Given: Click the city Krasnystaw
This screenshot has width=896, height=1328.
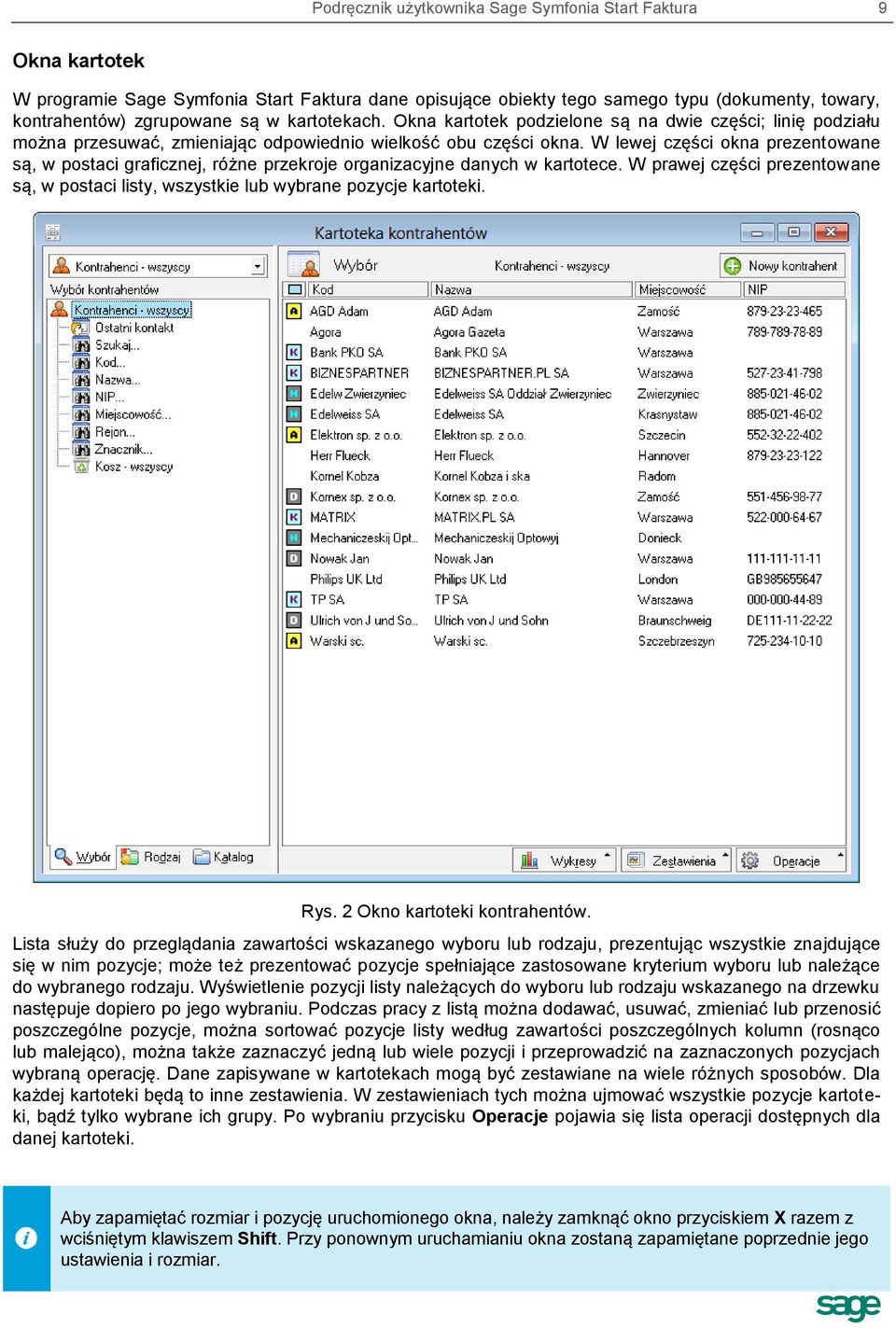Looking at the screenshot, I should point(667,414).
